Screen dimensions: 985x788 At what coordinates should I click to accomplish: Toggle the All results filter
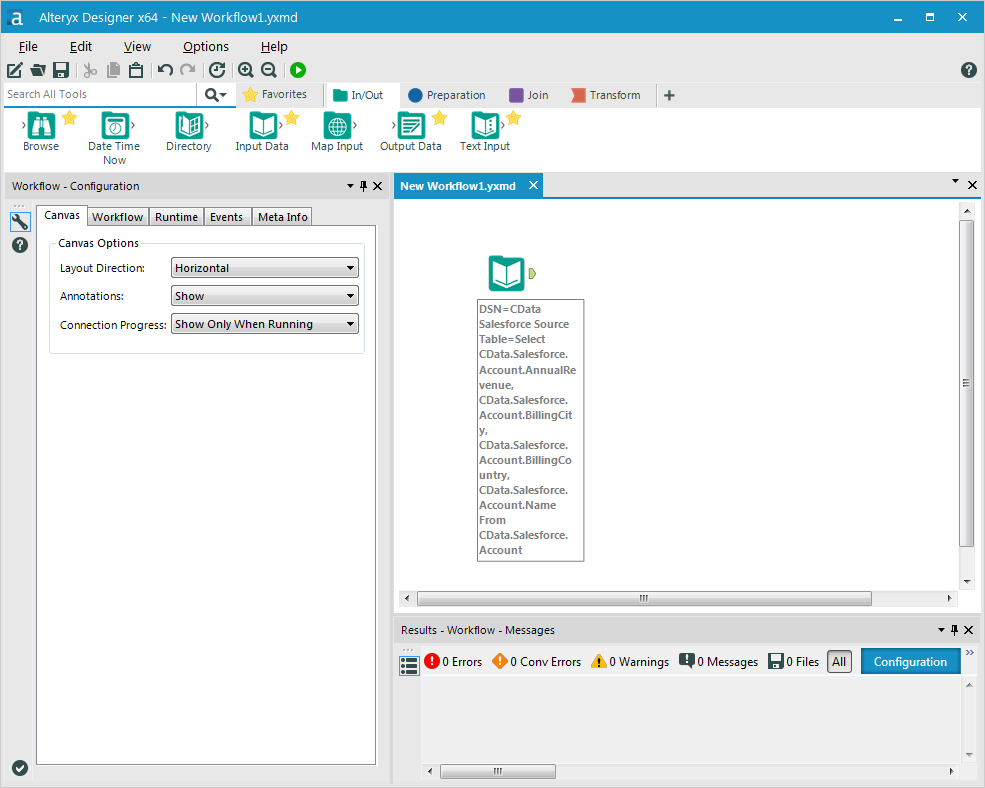[x=839, y=662]
